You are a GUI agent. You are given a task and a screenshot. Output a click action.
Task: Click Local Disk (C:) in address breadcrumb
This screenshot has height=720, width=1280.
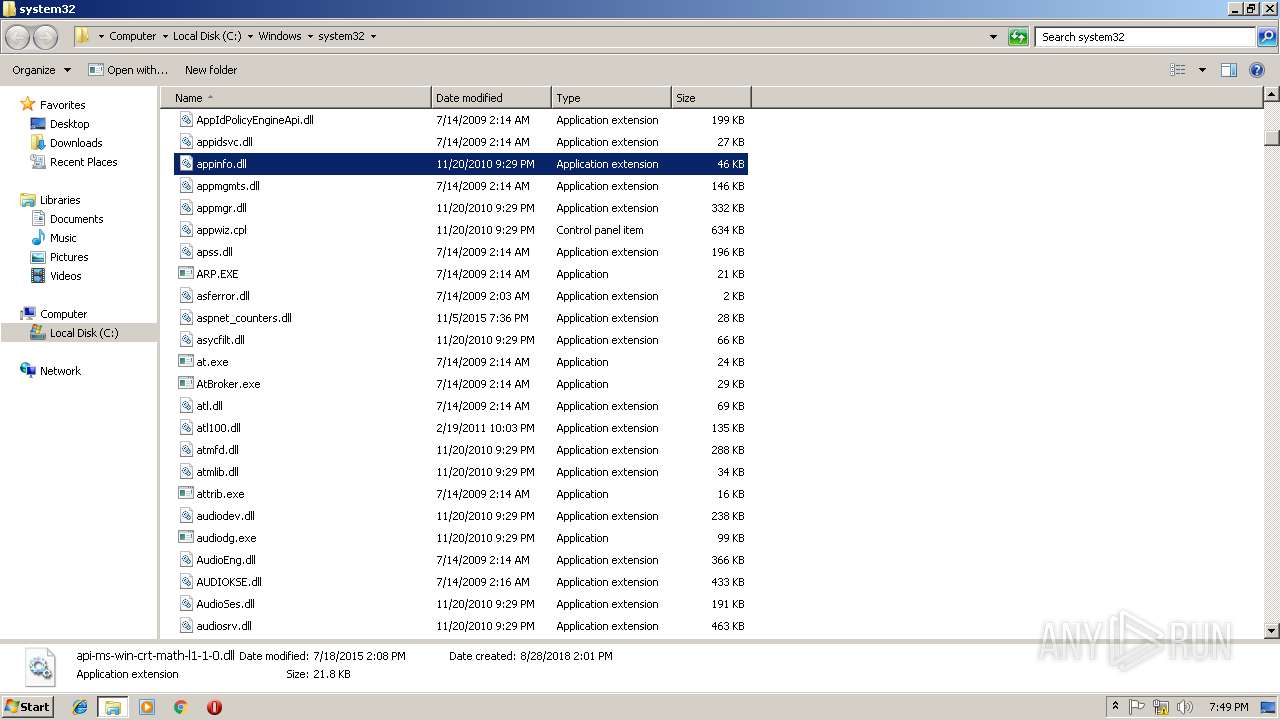coord(207,37)
